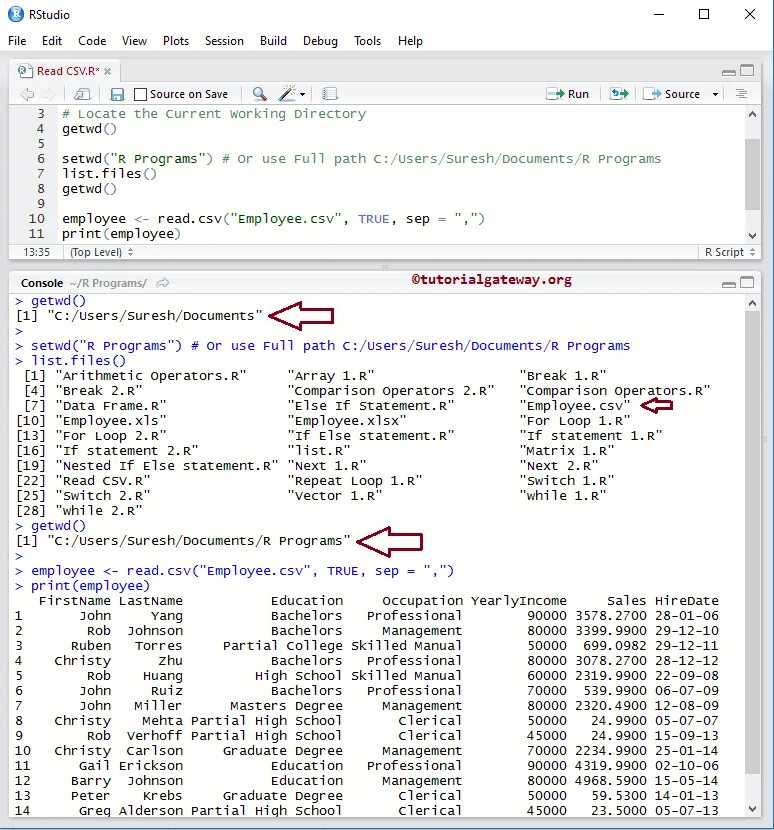The image size is (774, 830).
Task: Click console scrollbar down arrow
Action: click(752, 809)
